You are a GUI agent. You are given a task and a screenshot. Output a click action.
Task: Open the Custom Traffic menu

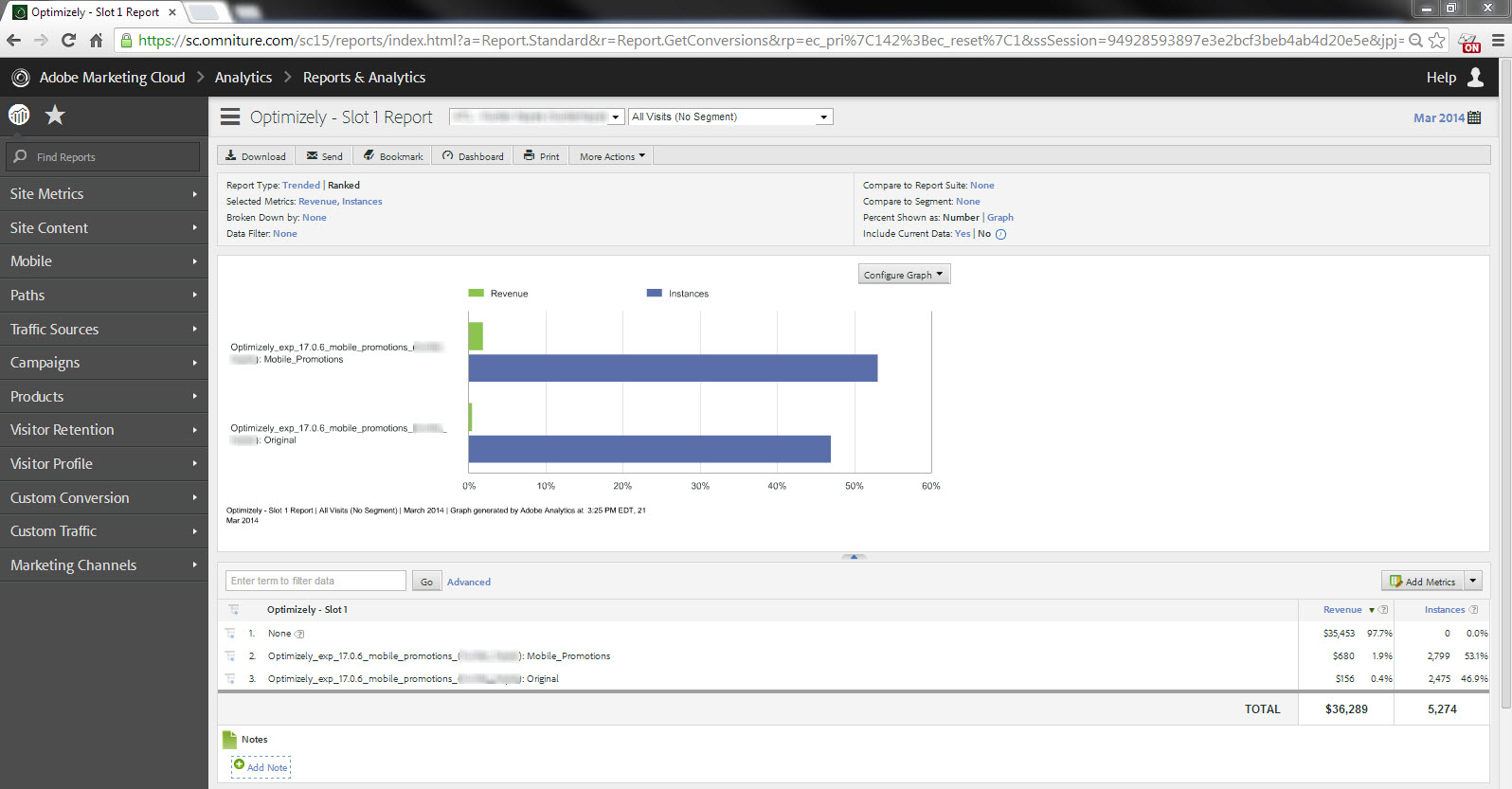[104, 531]
